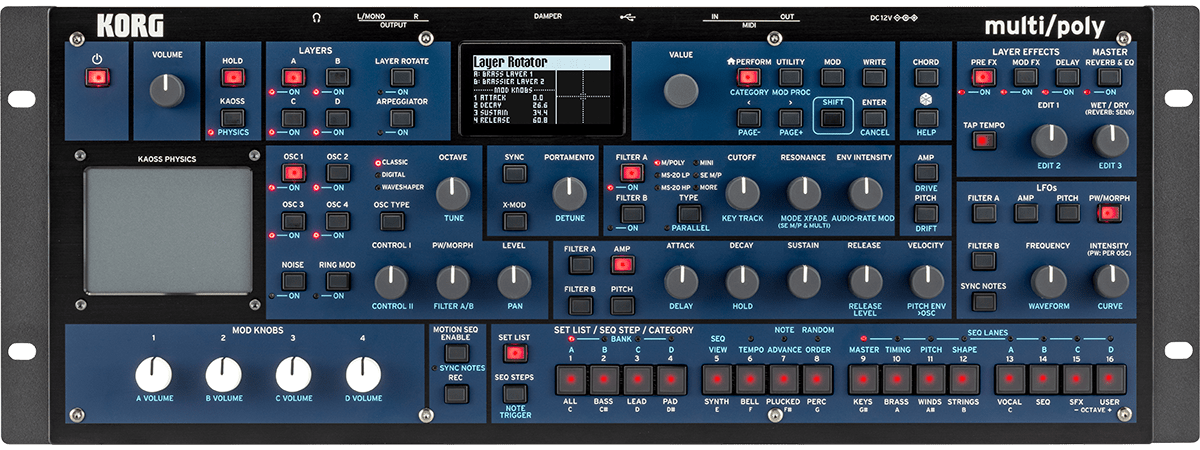Viewport: 1200px width, 450px height.
Task: Go to next page with PAGE+ button
Action: 790,117
